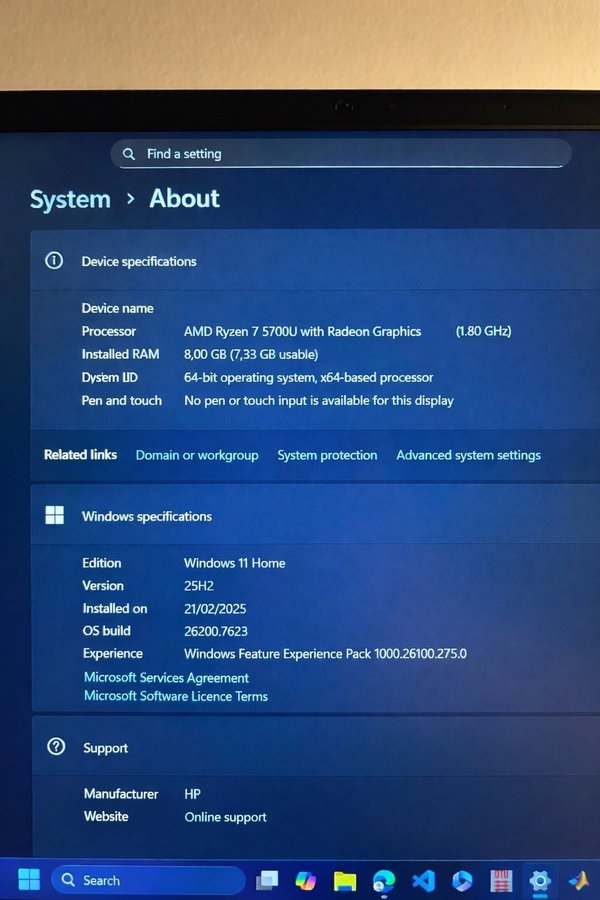Go back to System in breadcrumb
Viewport: 600px width, 900px height.
pos(70,199)
